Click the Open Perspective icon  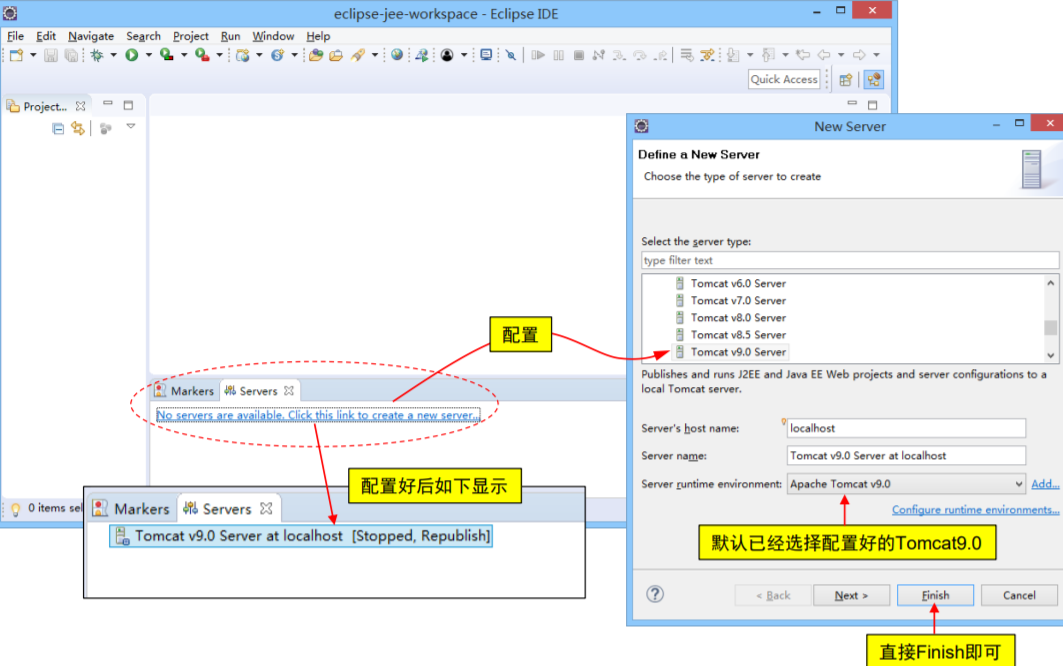point(845,80)
